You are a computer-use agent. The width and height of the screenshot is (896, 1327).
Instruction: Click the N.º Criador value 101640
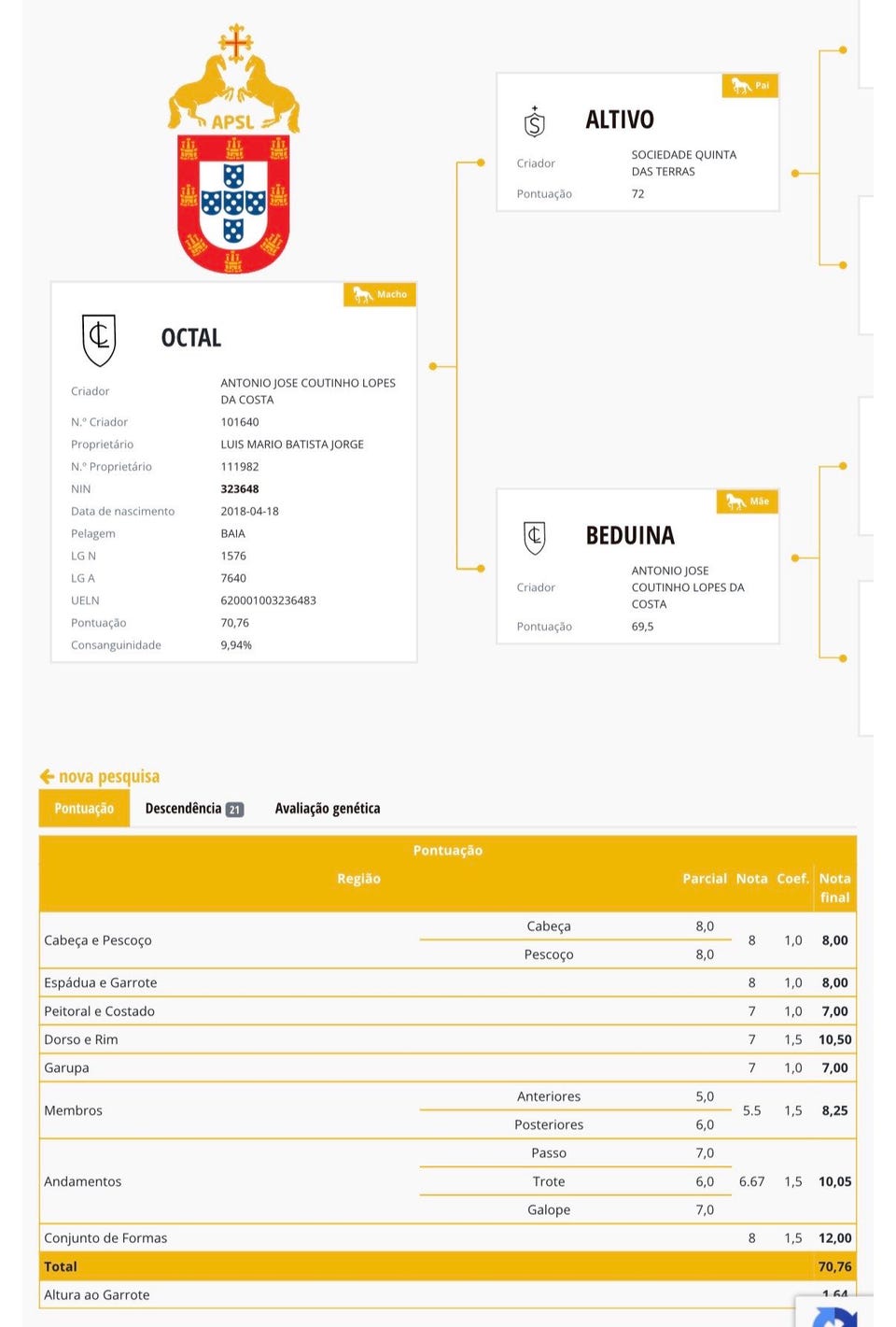(240, 422)
